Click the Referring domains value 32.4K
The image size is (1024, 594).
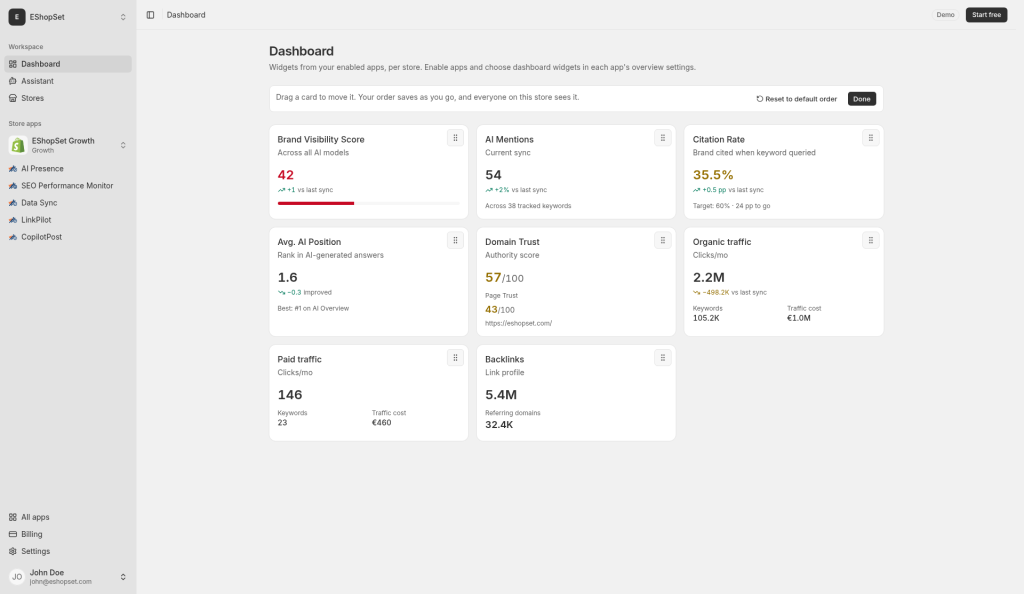click(x=499, y=425)
